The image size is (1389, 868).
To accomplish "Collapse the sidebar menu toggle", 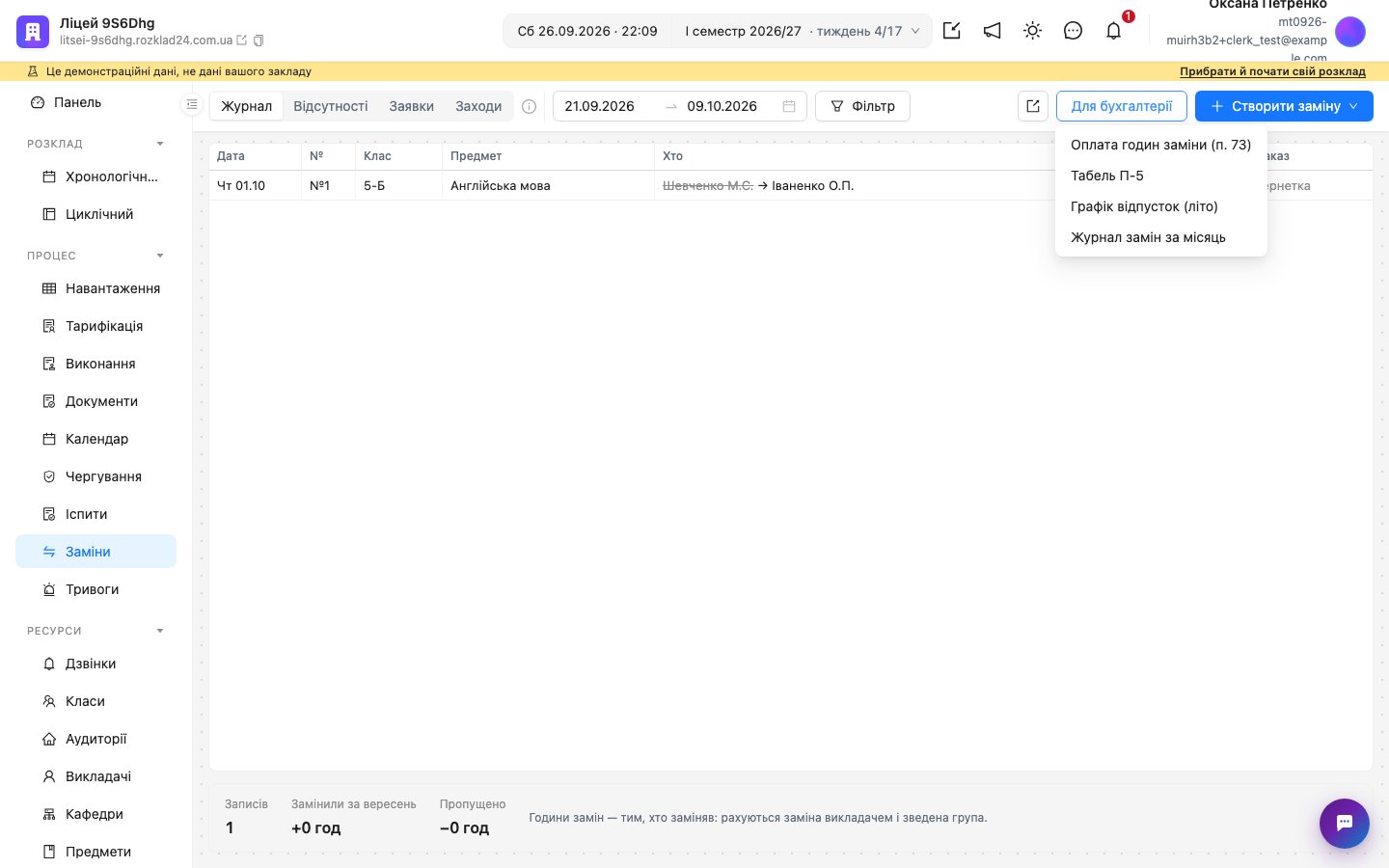I will (192, 104).
